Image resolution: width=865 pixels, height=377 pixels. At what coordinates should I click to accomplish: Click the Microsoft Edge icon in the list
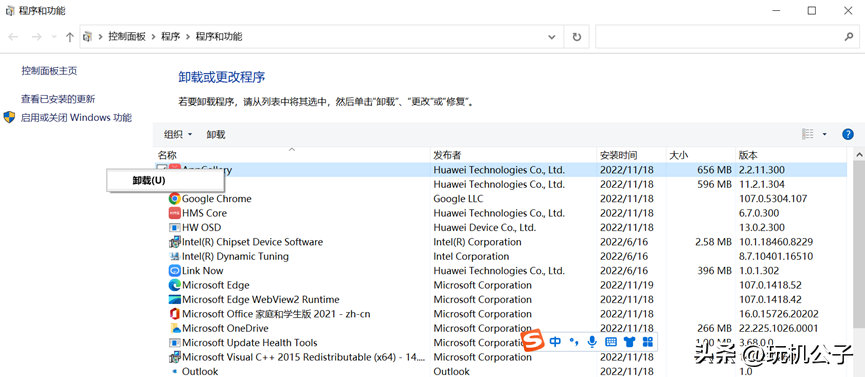coord(175,285)
